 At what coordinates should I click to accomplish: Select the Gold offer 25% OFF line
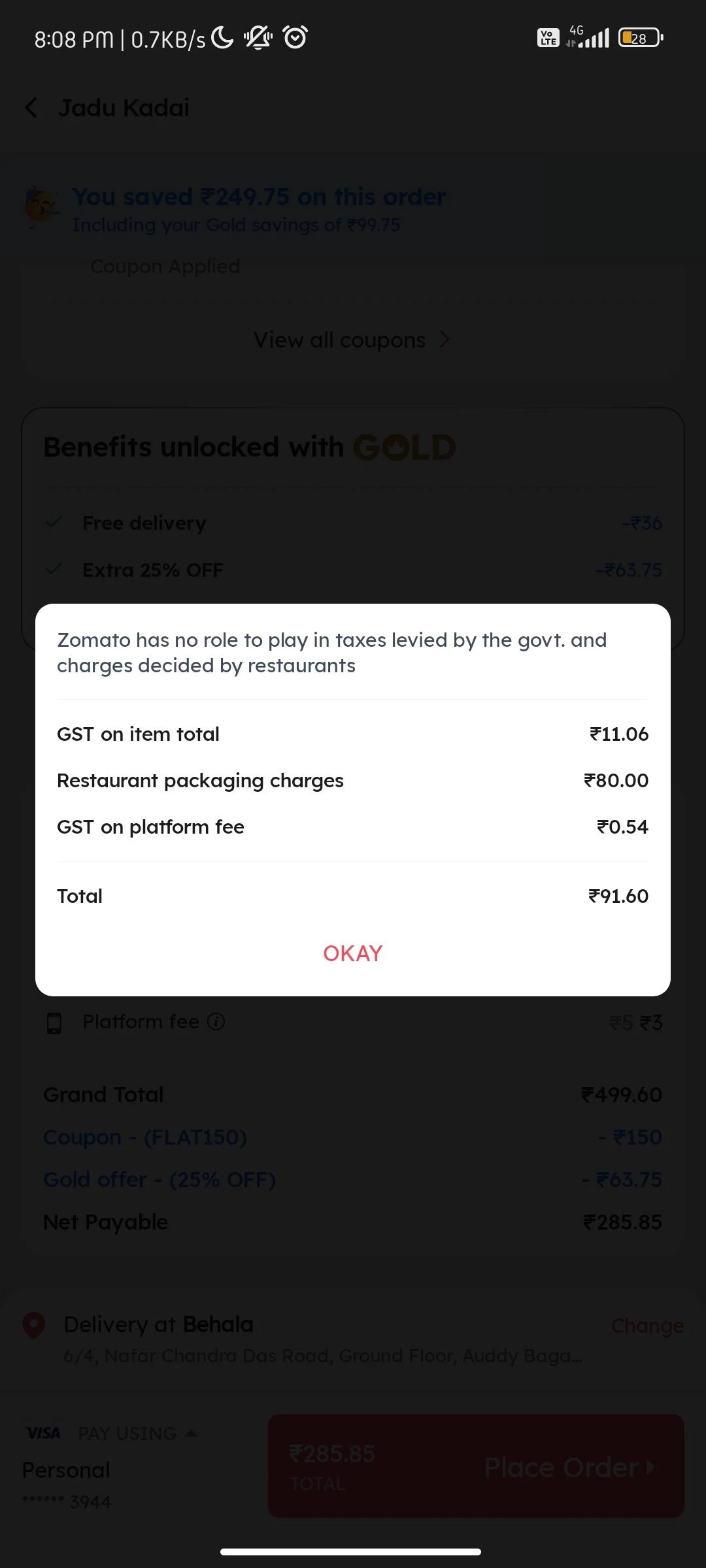(160, 1179)
